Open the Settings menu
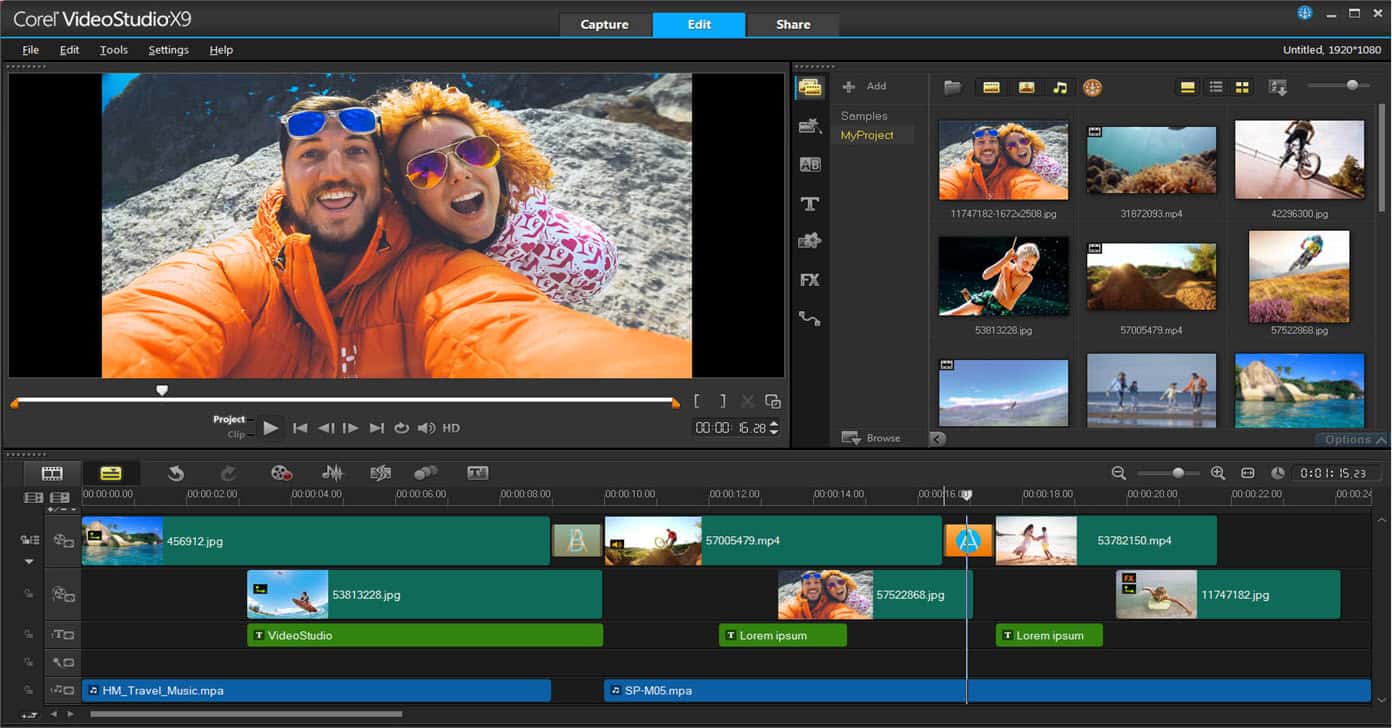The width and height of the screenshot is (1392, 728). pyautogui.click(x=168, y=49)
